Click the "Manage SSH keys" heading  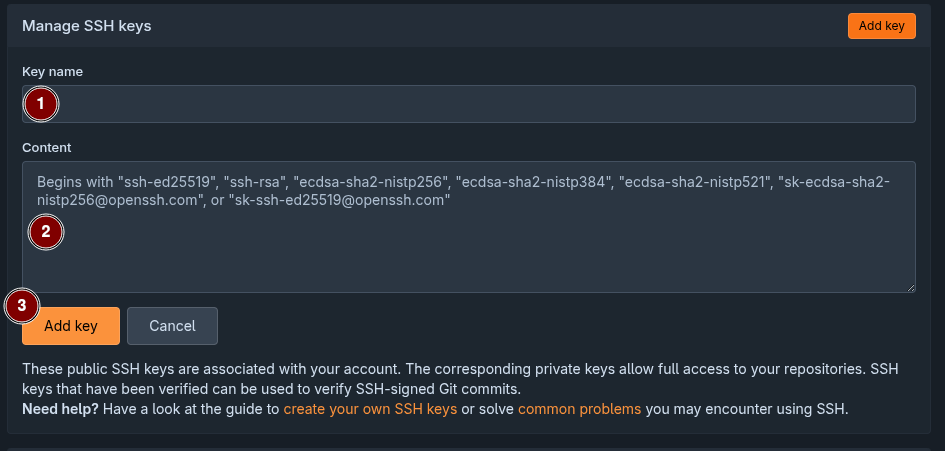point(87,26)
